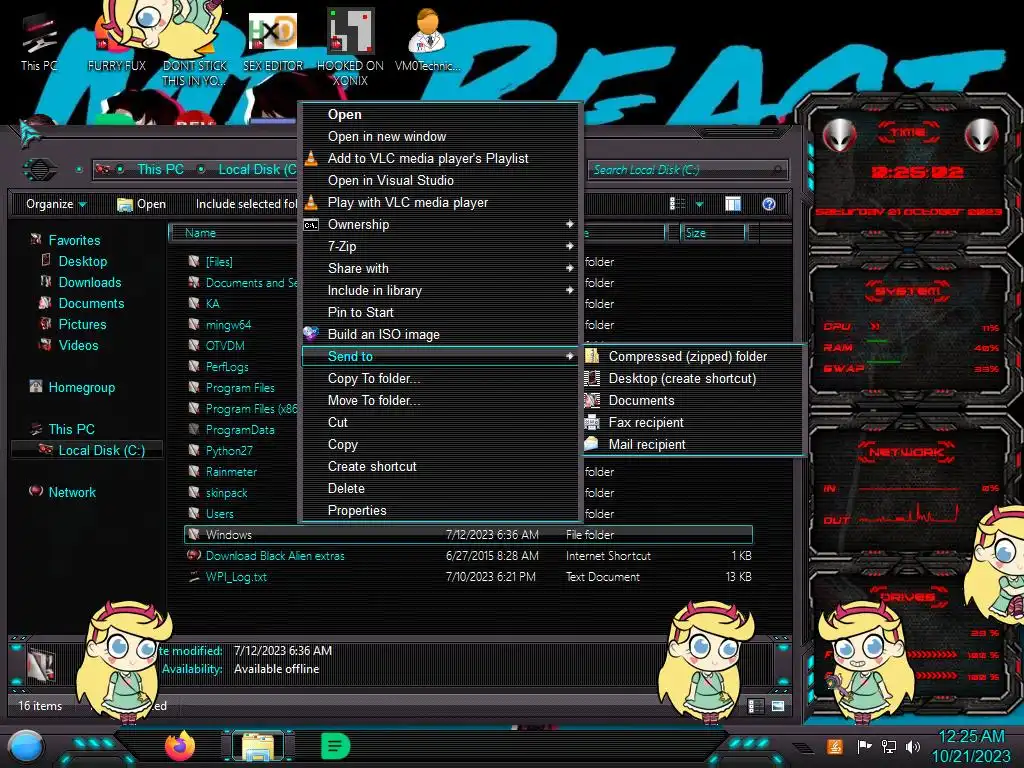Image resolution: width=1024 pixels, height=768 pixels.
Task: Click the This PC breadcrumb segment
Action: [161, 170]
